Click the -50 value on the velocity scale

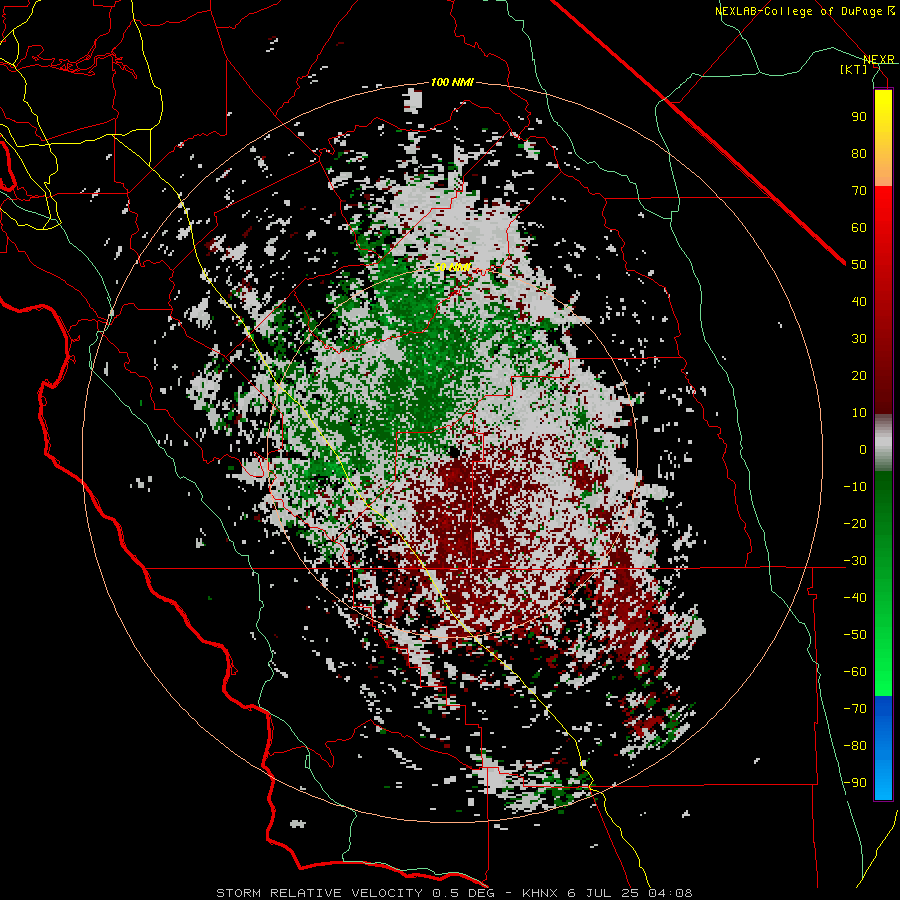point(855,635)
